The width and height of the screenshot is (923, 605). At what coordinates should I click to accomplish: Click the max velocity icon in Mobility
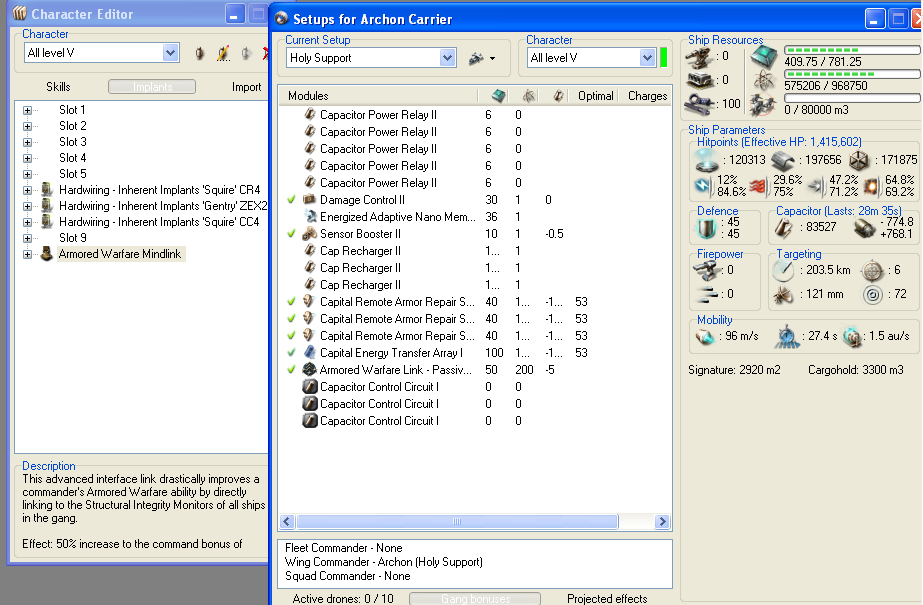[x=705, y=336]
